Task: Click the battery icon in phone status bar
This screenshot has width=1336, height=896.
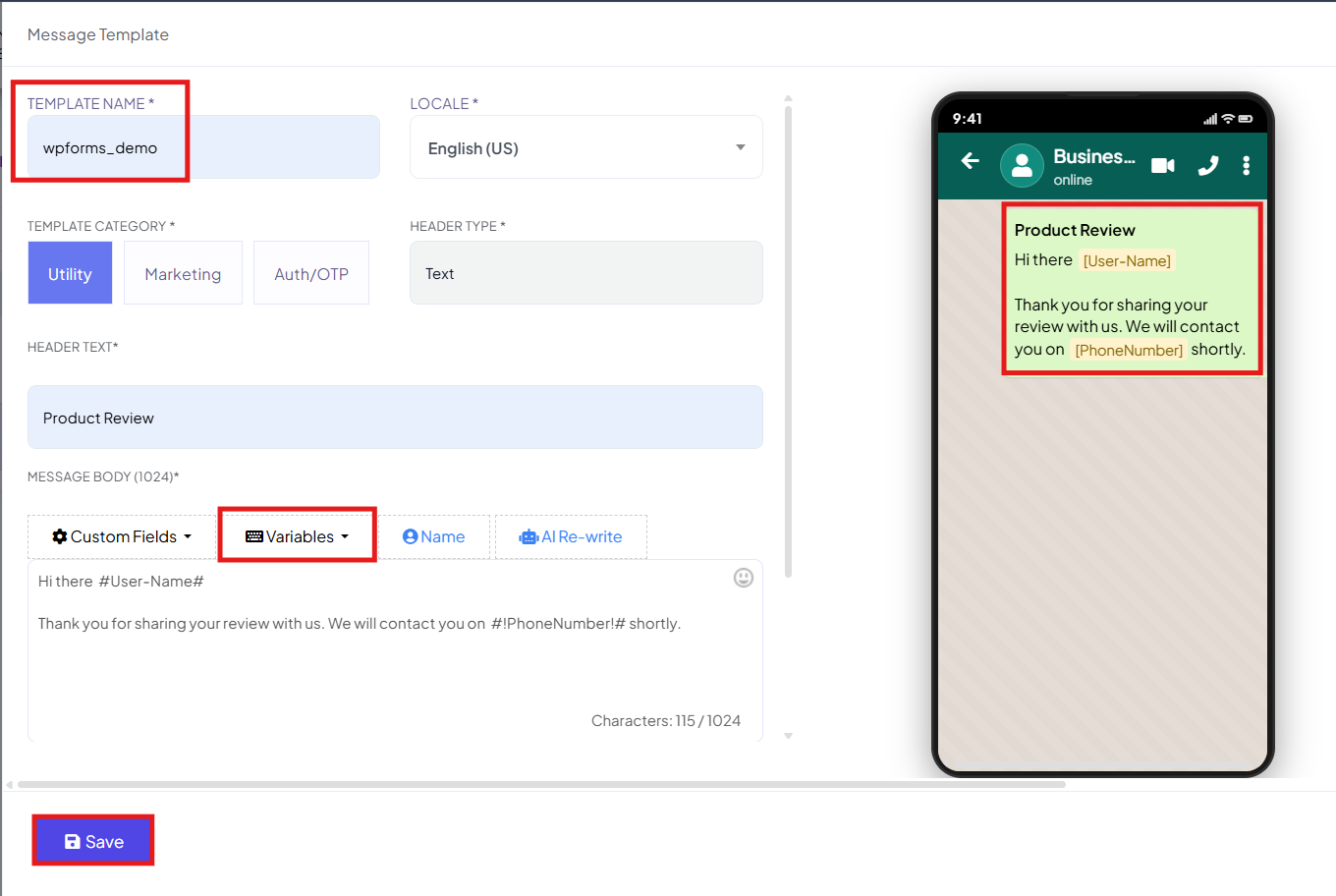Action: tap(1246, 119)
